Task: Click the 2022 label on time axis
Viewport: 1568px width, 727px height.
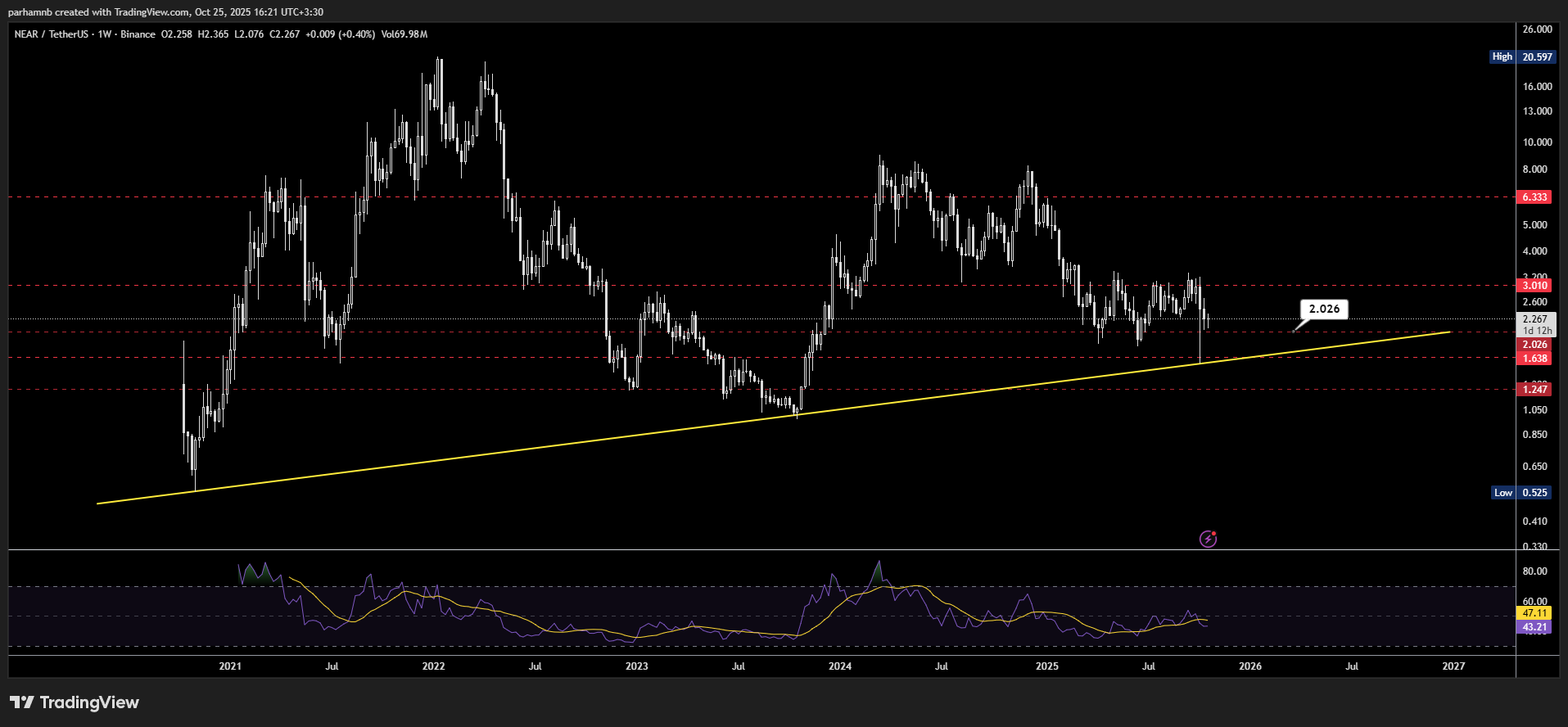Action: click(x=433, y=666)
